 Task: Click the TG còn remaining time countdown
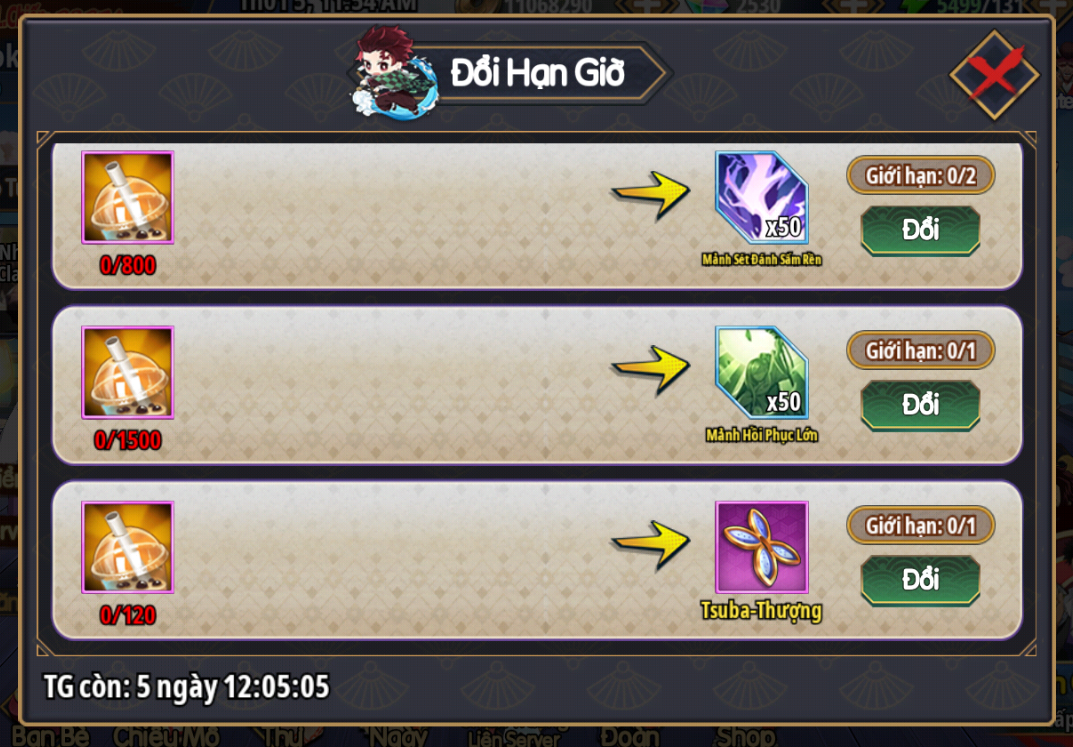pyautogui.click(x=186, y=686)
